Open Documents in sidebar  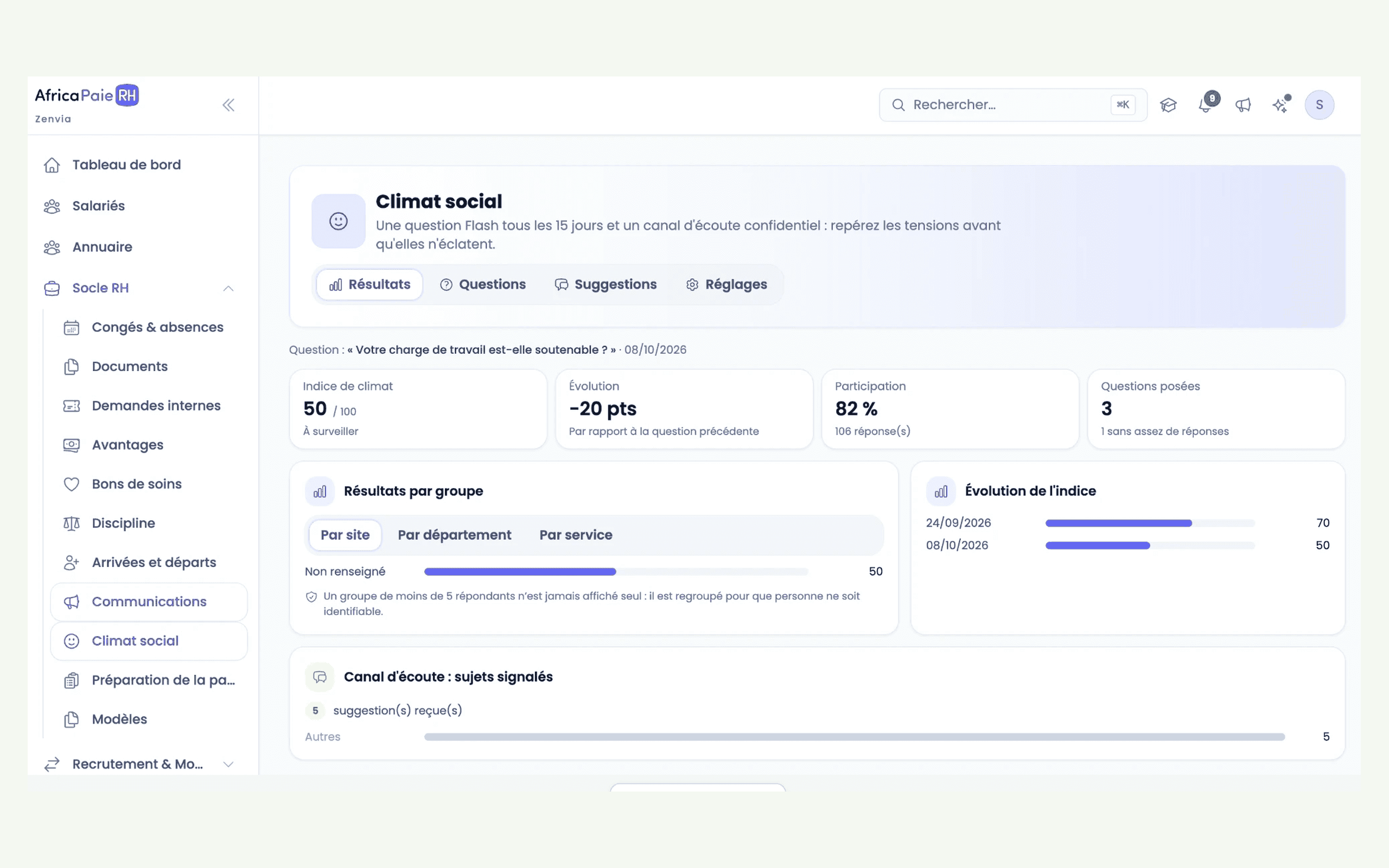coord(149,367)
